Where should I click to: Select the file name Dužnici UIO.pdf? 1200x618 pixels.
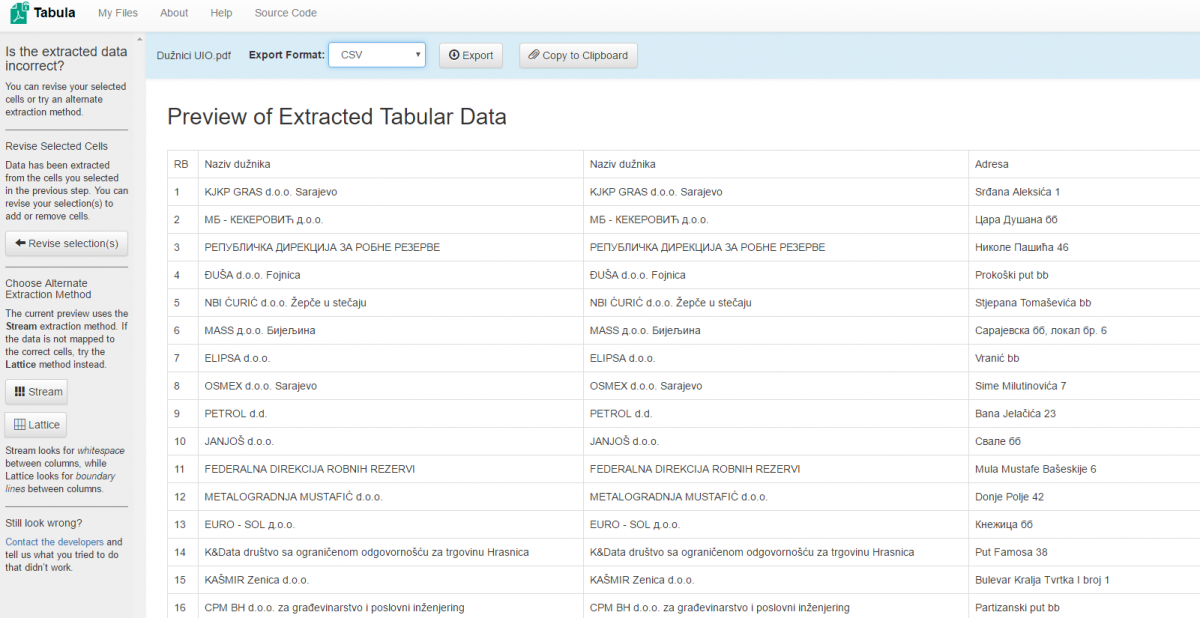[194, 55]
